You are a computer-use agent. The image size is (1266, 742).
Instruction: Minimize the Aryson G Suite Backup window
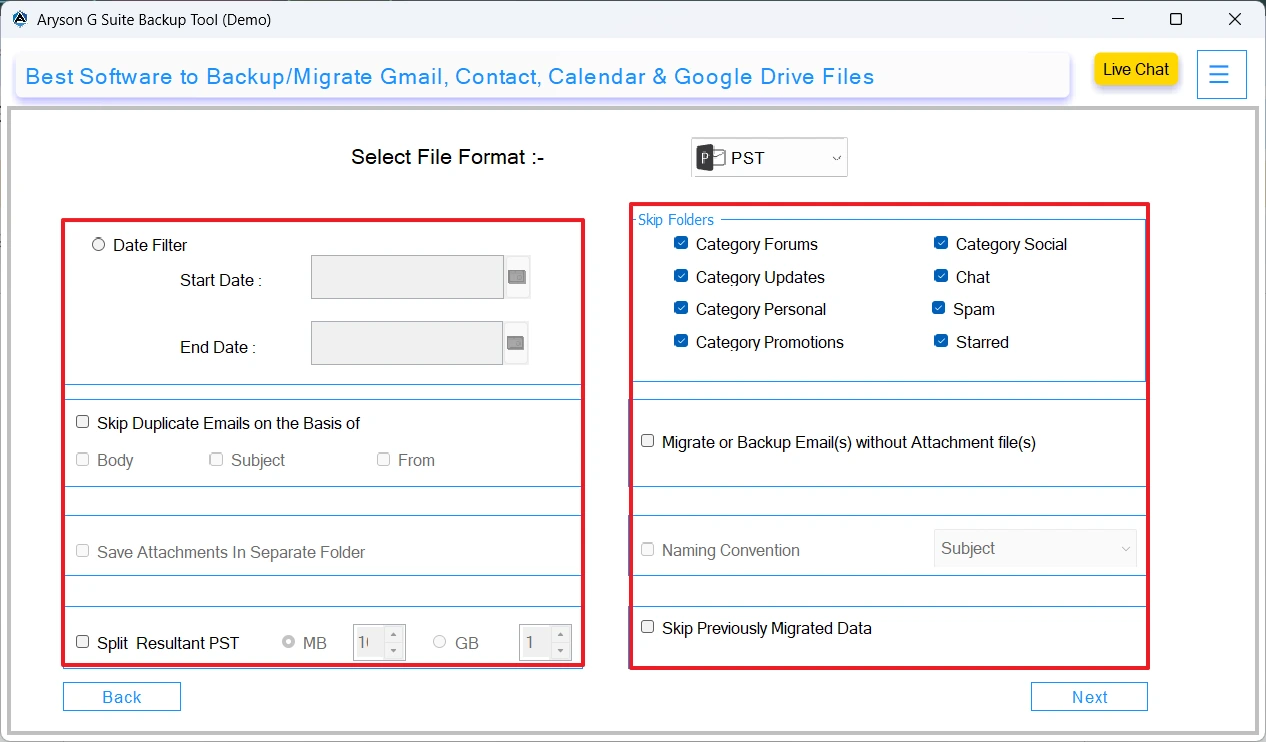1118,19
